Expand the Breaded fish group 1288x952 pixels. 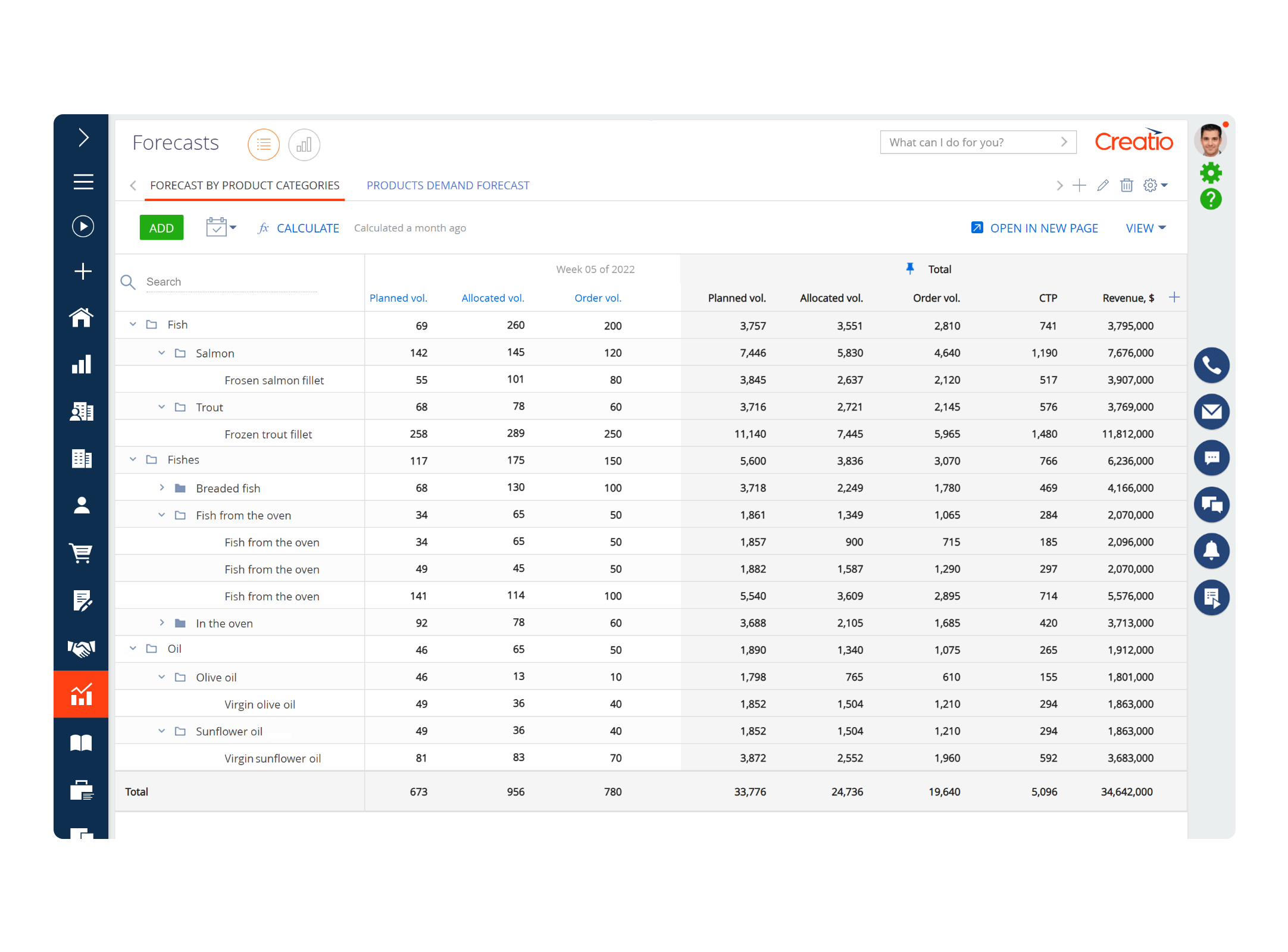tap(162, 487)
